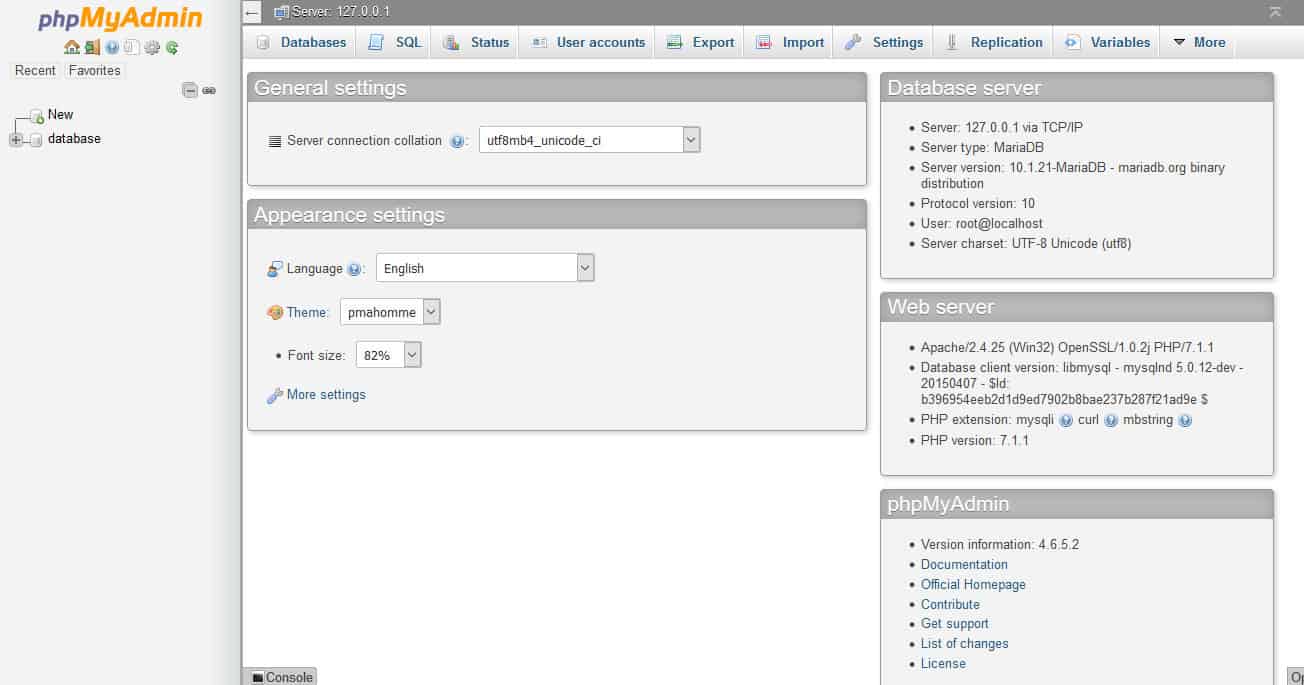
Task: Click text 'User: root@localhost'
Action: pyautogui.click(x=981, y=224)
